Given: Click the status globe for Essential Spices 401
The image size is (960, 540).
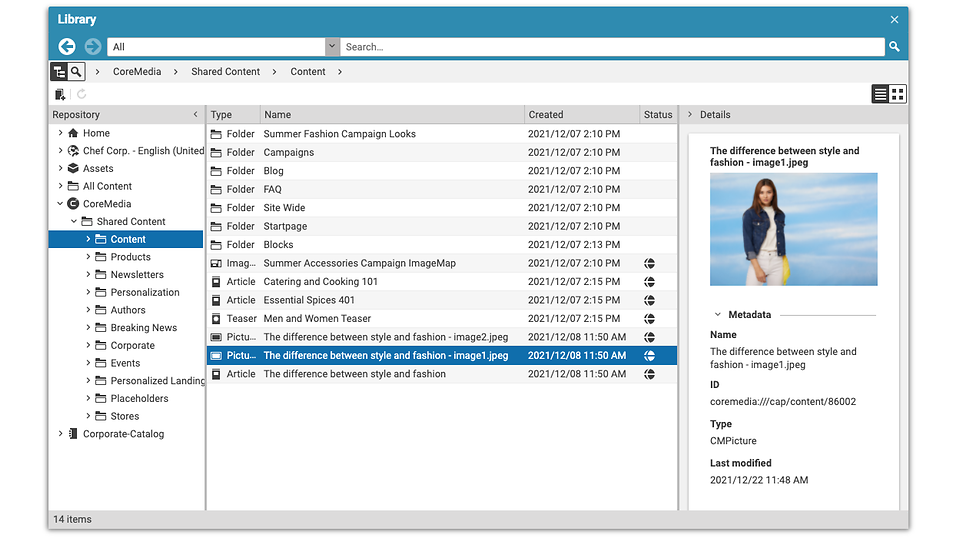Looking at the screenshot, I should pyautogui.click(x=650, y=300).
